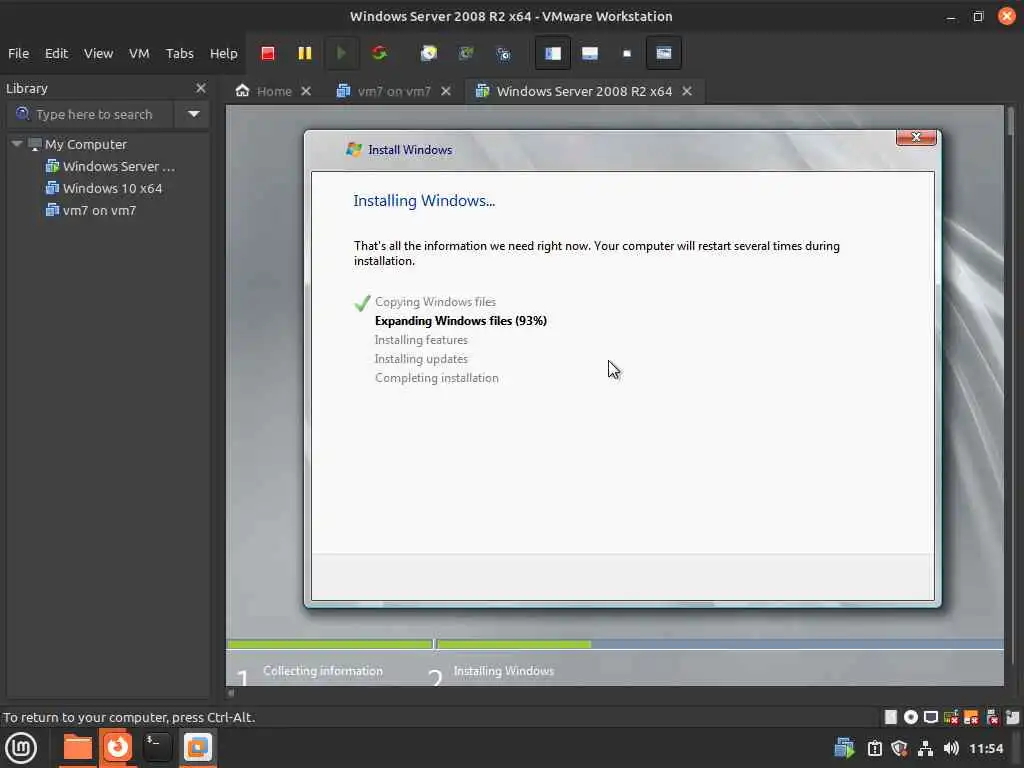Toggle the library sidebar view button

(552, 54)
